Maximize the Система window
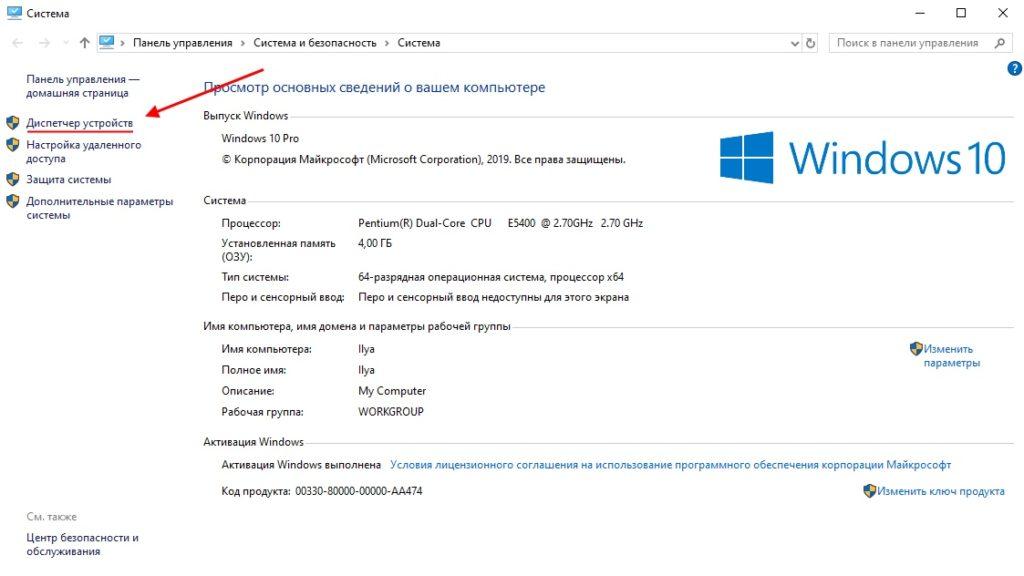1024x576 pixels. pos(961,13)
